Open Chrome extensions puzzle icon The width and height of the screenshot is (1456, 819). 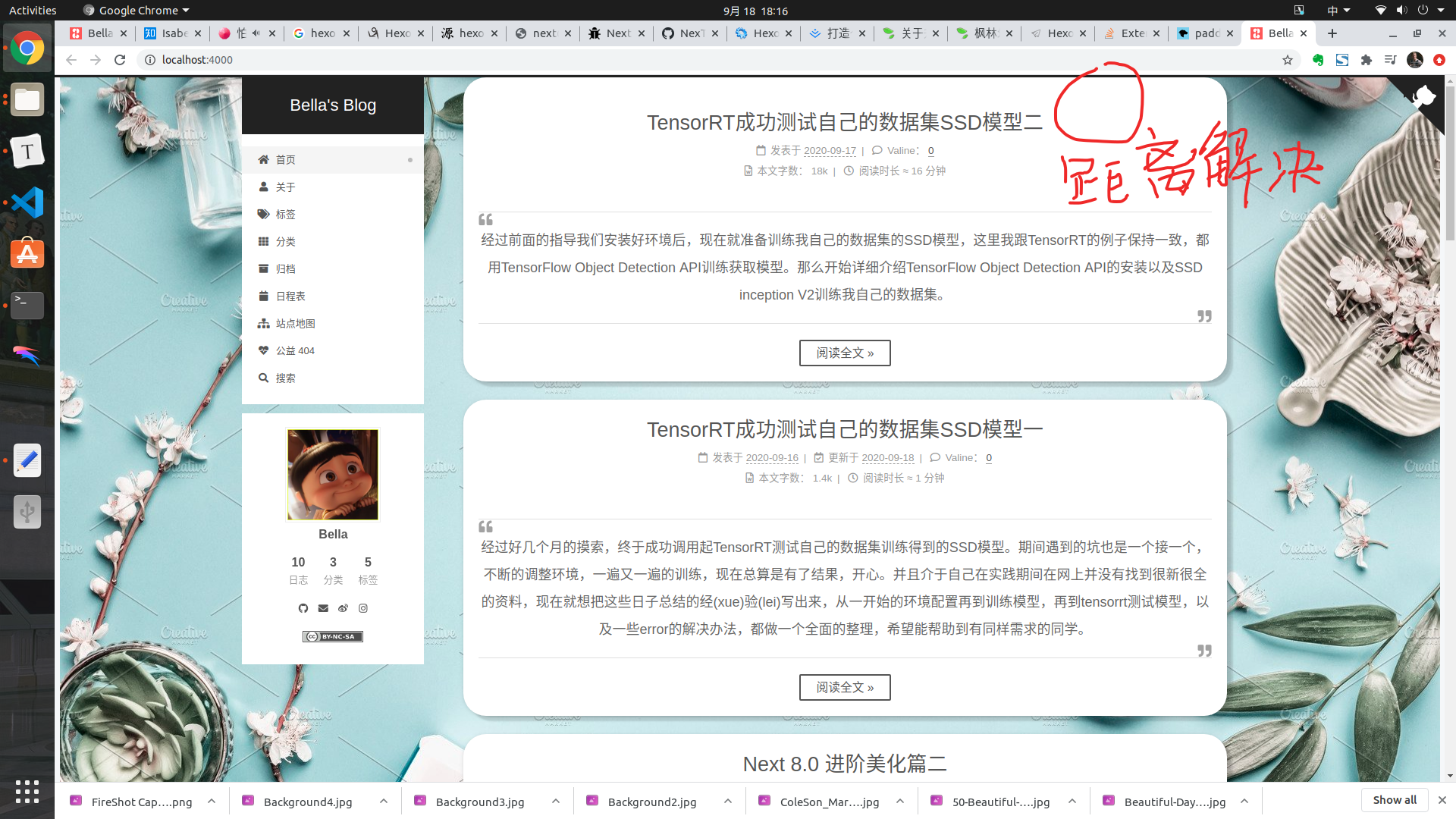[x=1367, y=60]
